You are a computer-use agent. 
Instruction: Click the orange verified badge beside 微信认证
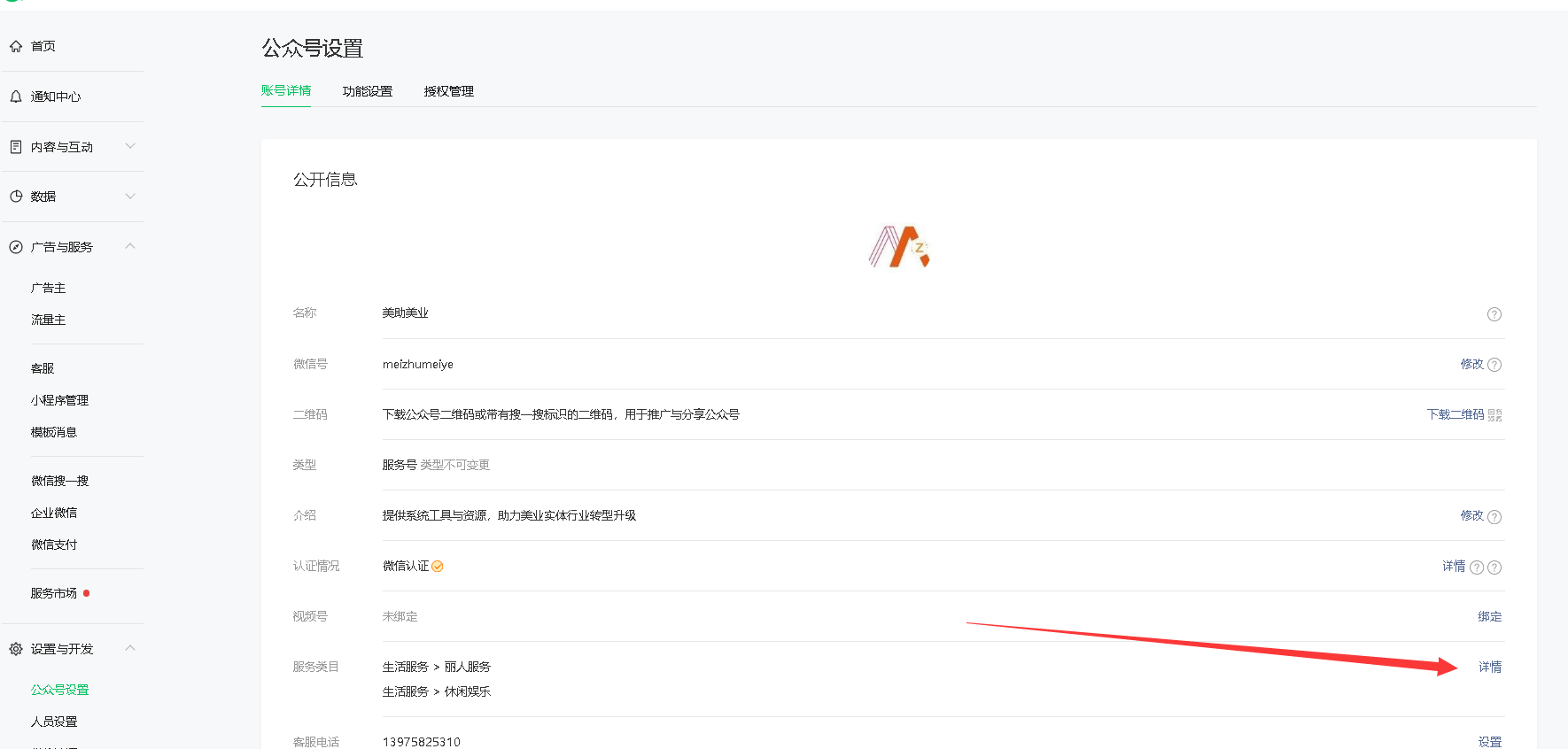[x=438, y=567]
